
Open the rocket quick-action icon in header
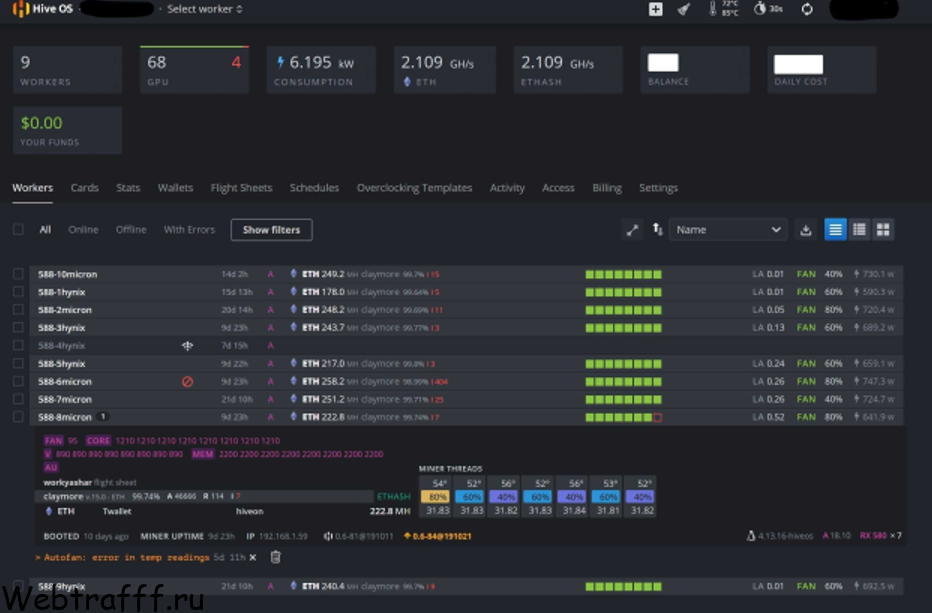coord(684,9)
